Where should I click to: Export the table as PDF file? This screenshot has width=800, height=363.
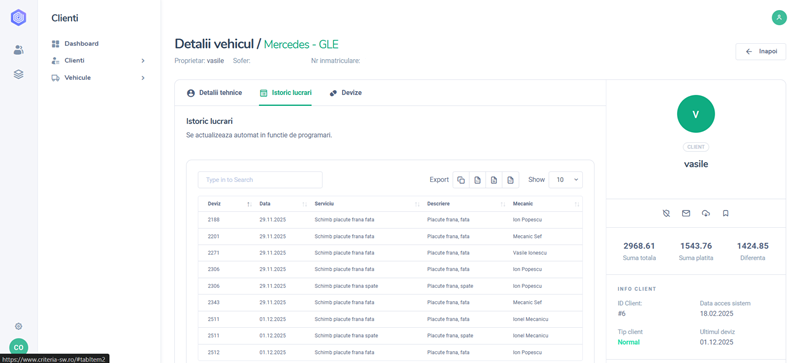510,180
